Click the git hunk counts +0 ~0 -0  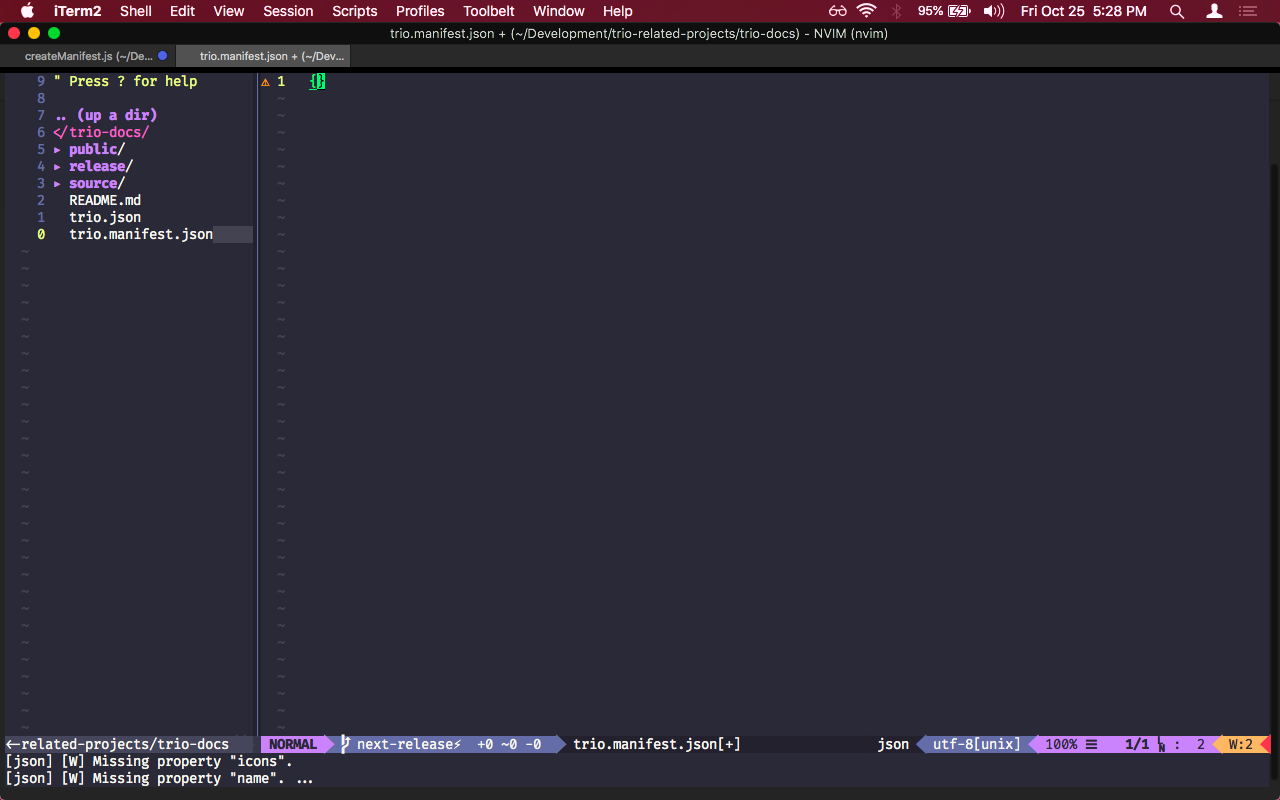[x=509, y=744]
